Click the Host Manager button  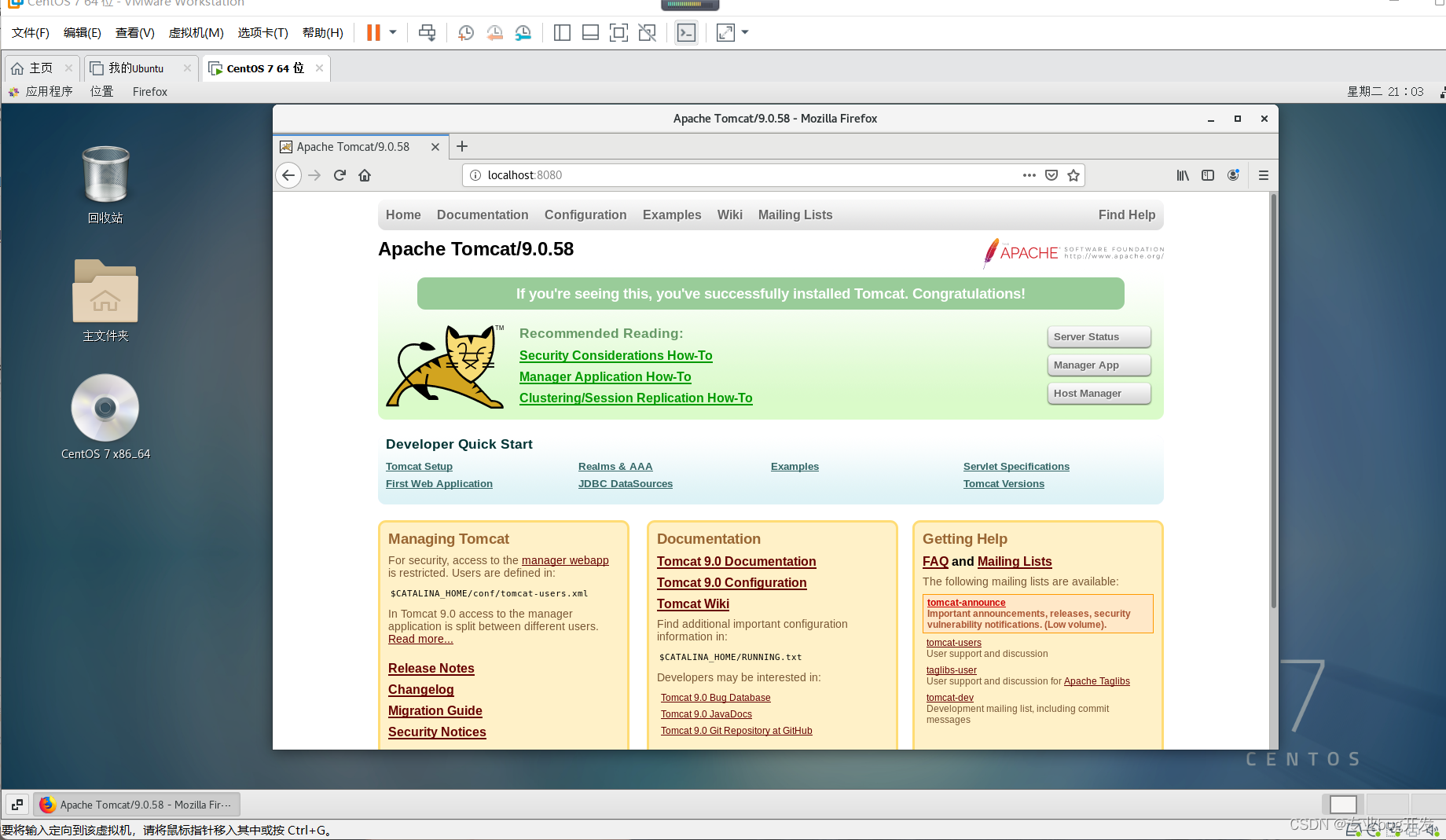(1099, 394)
